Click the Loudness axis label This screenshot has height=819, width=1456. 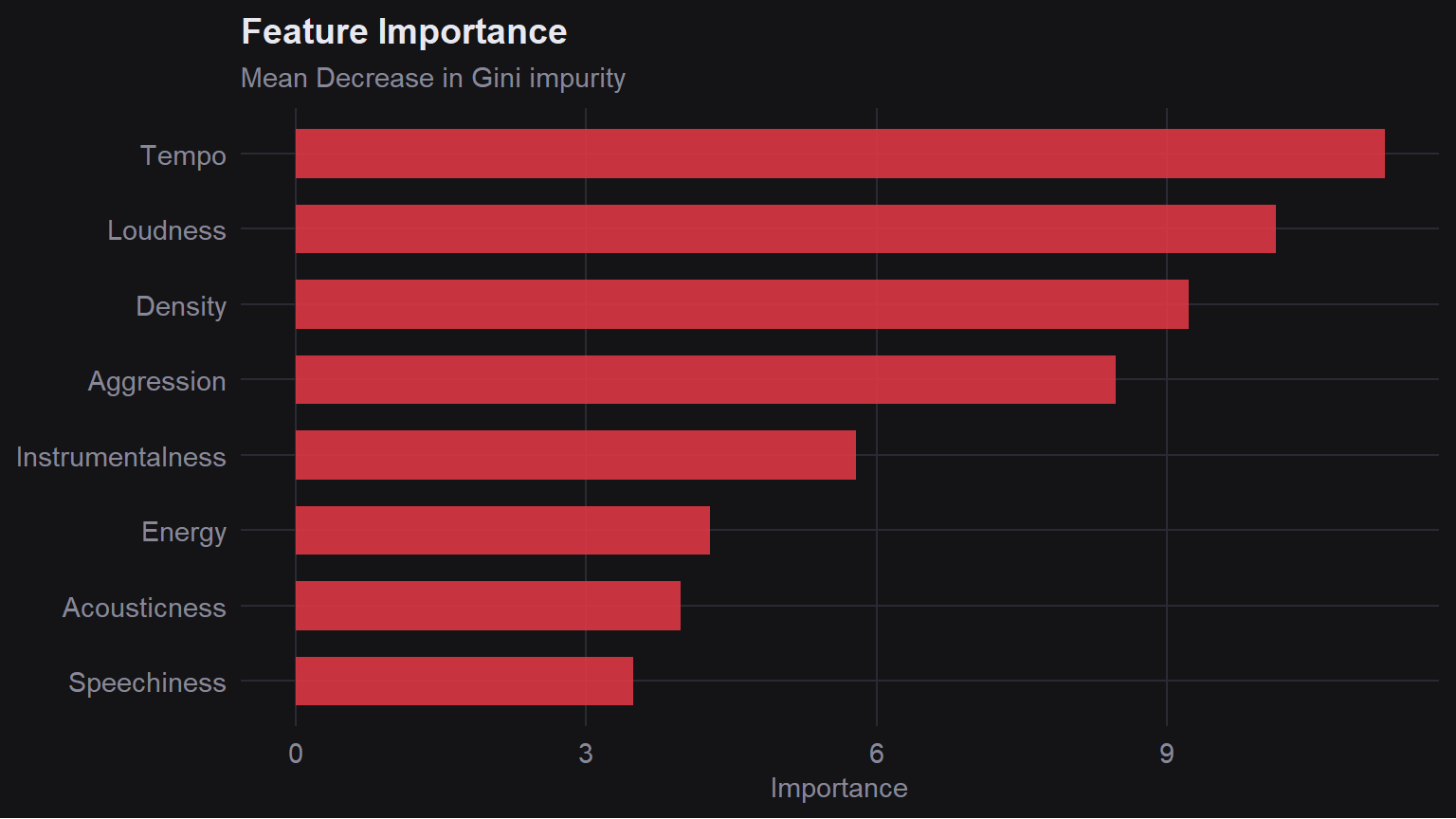[x=167, y=230]
